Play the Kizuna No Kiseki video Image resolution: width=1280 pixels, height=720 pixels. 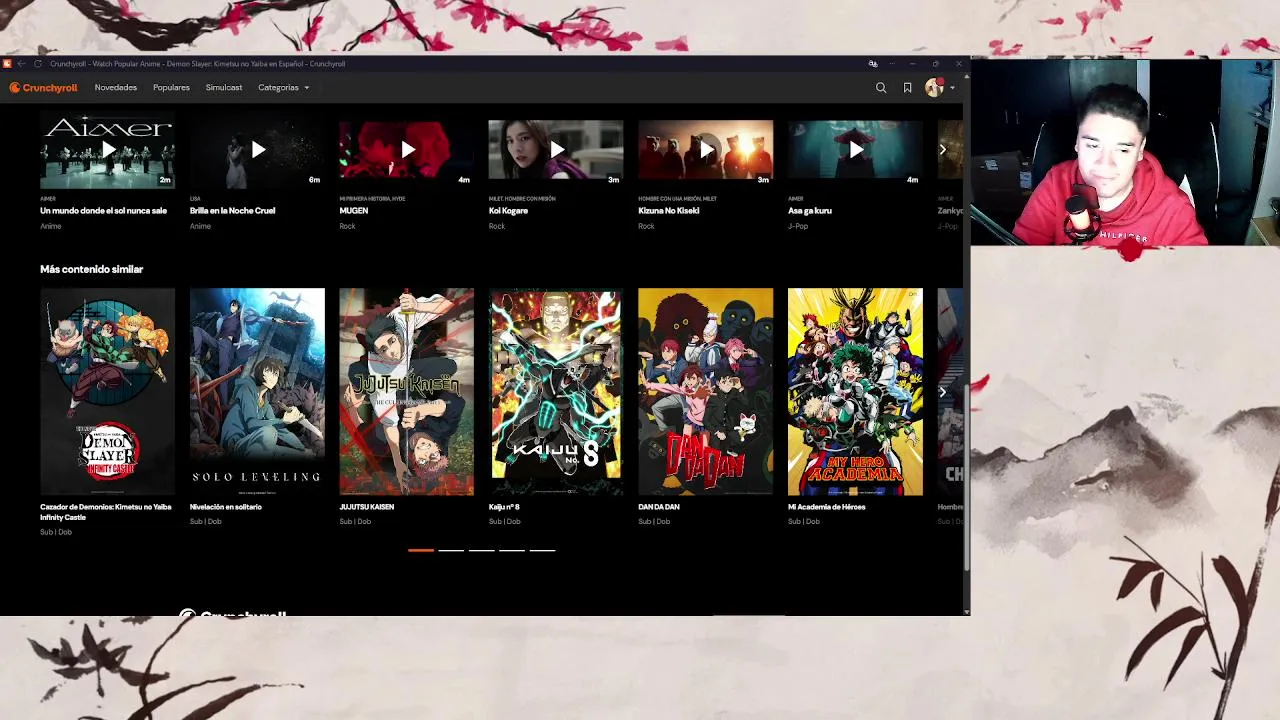(706, 150)
